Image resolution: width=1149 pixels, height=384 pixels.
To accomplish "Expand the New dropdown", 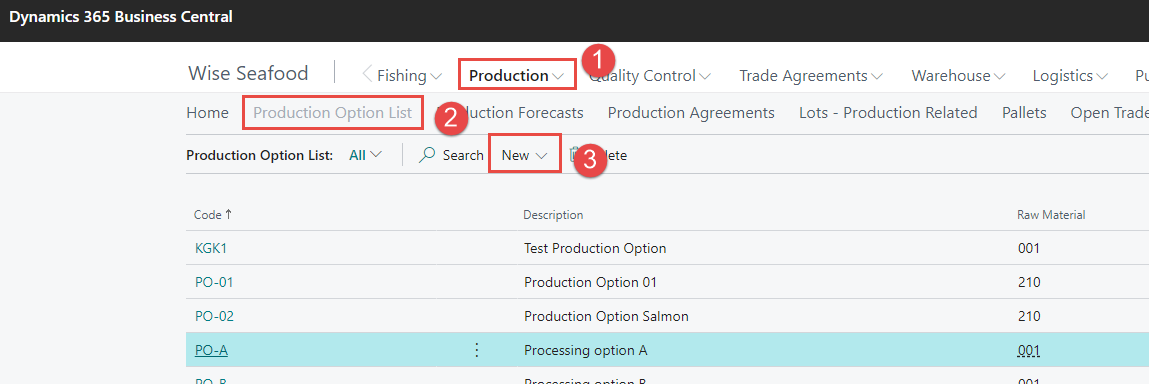I will [x=525, y=155].
